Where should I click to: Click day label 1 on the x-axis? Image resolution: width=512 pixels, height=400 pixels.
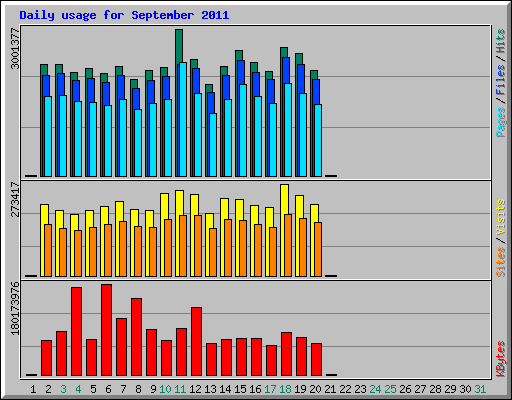(x=33, y=389)
